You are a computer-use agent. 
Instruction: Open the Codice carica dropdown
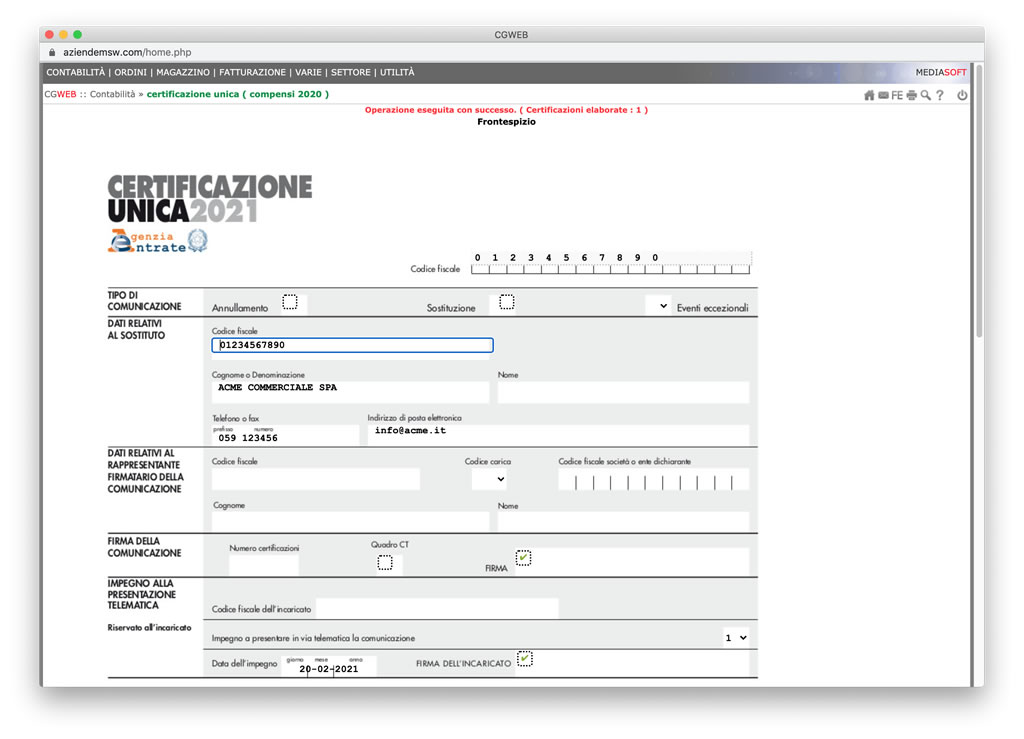point(490,479)
